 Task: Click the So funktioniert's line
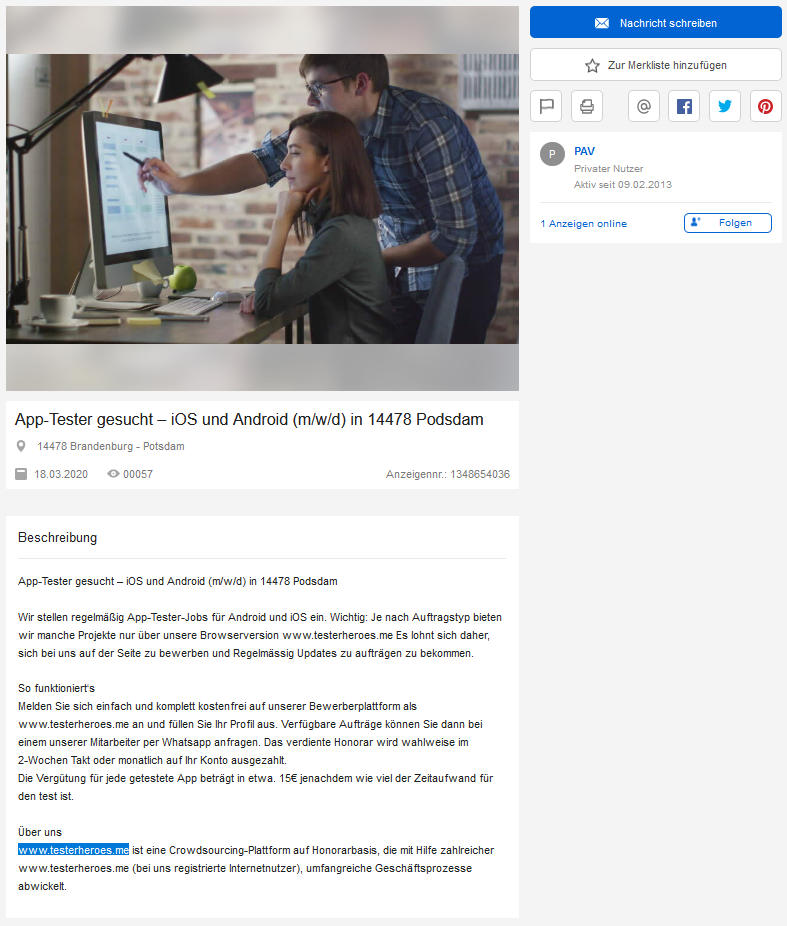56,688
